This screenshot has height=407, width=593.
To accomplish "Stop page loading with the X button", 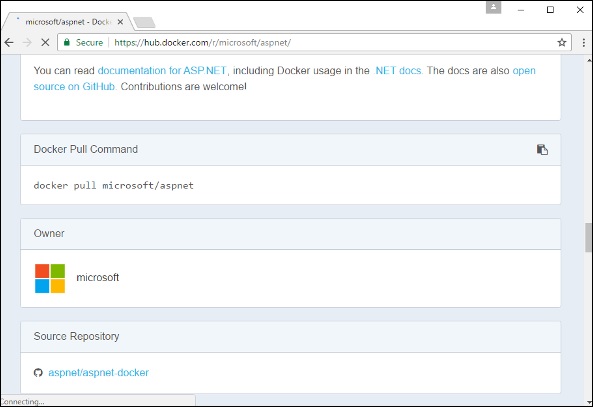I will click(45, 42).
